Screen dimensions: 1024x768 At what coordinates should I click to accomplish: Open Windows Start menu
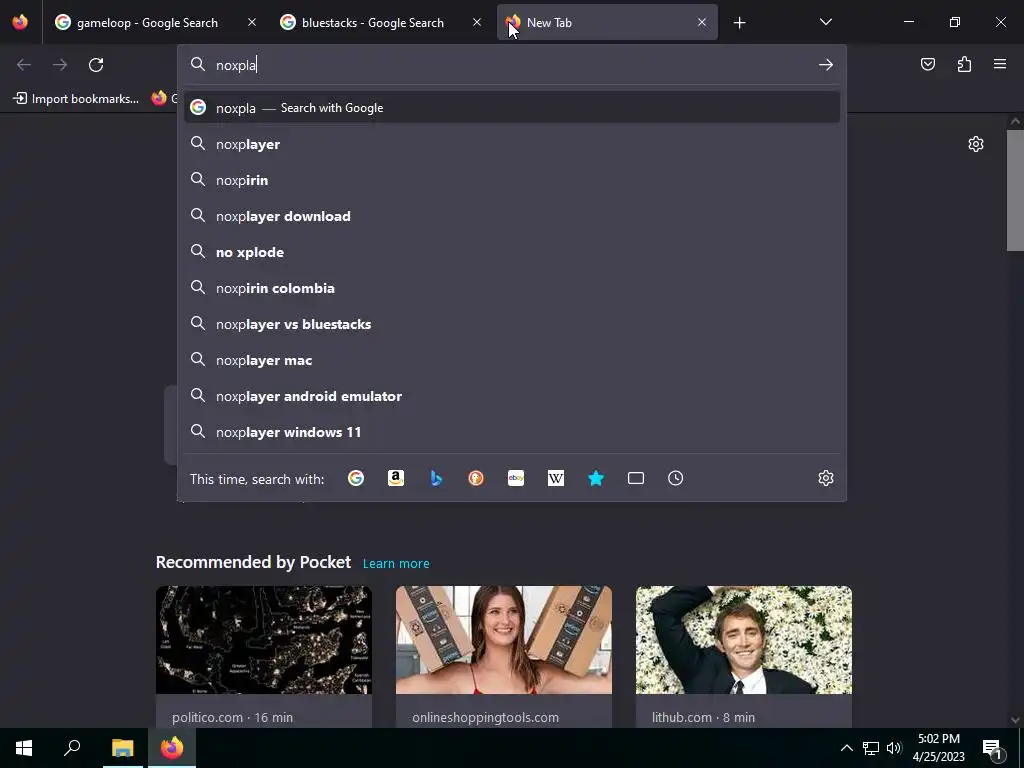click(24, 748)
